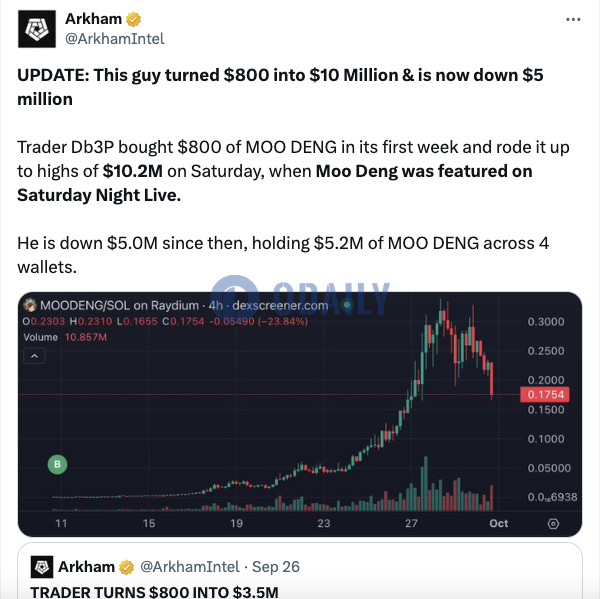Click the Arkham display name

[93, 19]
